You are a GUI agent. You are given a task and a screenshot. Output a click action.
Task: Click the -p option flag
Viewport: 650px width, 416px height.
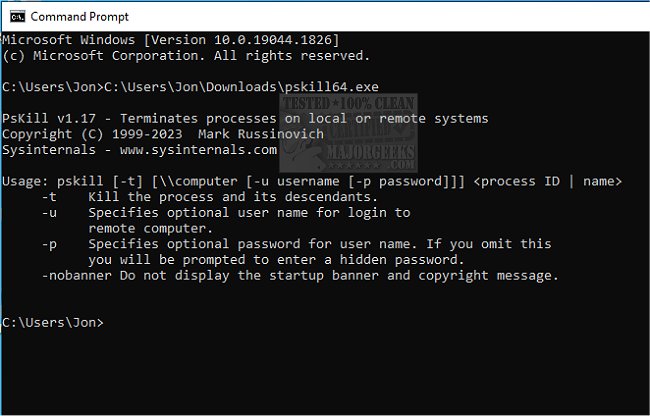[49, 244]
